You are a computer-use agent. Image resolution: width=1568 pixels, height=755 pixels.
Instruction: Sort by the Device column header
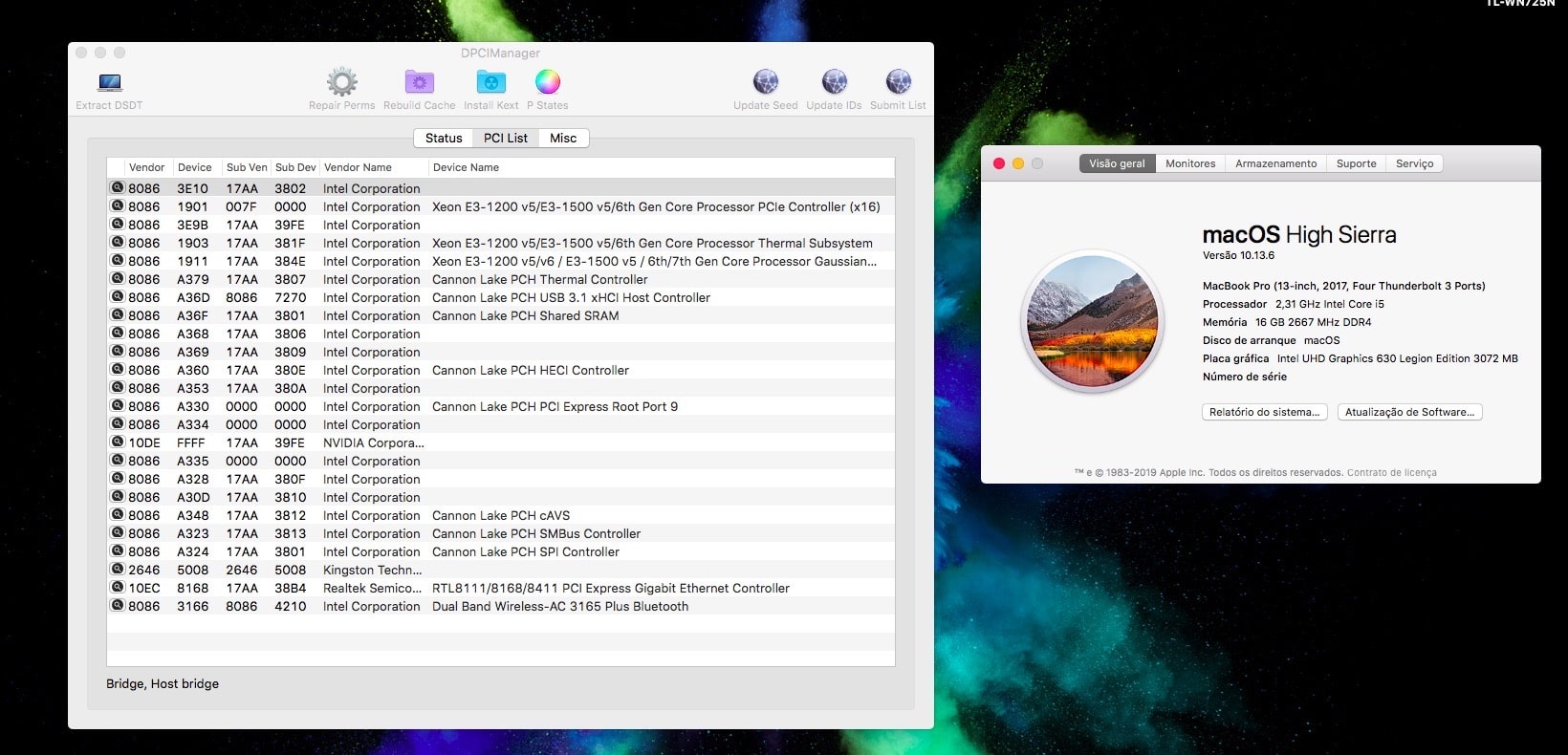pos(195,167)
